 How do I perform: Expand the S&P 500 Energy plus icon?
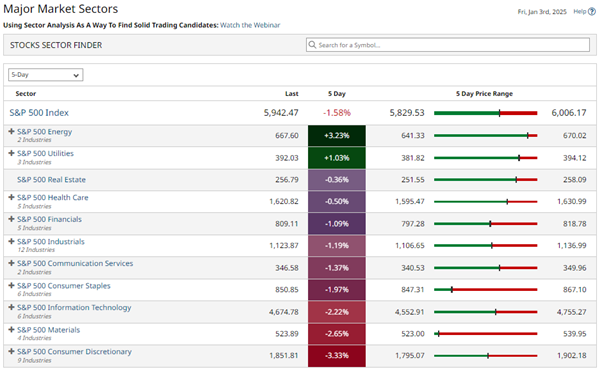12,131
